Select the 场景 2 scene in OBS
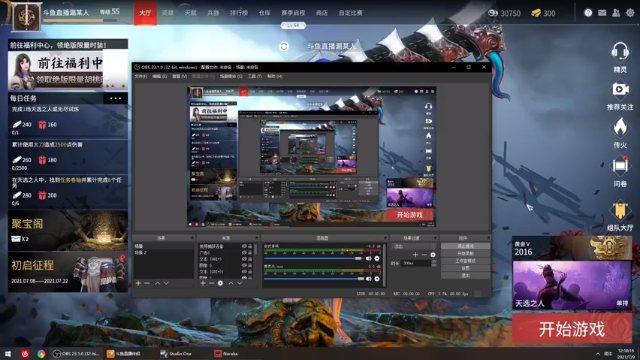The image size is (640, 360). coord(140,253)
